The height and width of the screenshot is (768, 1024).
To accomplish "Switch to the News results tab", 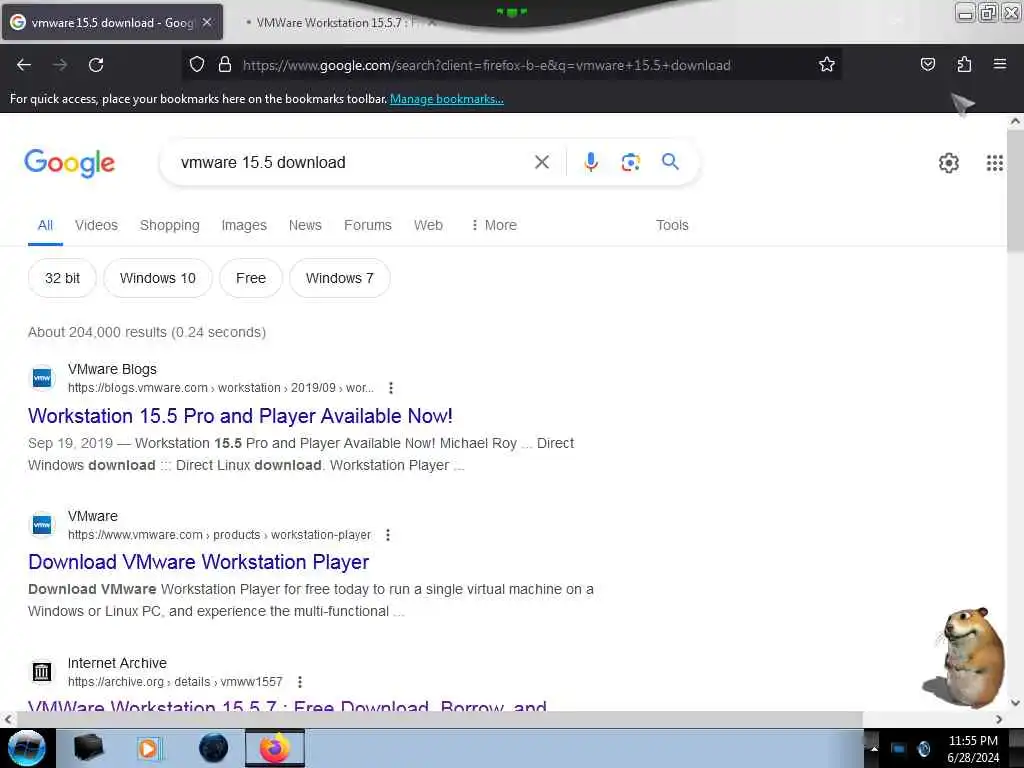I will point(305,225).
